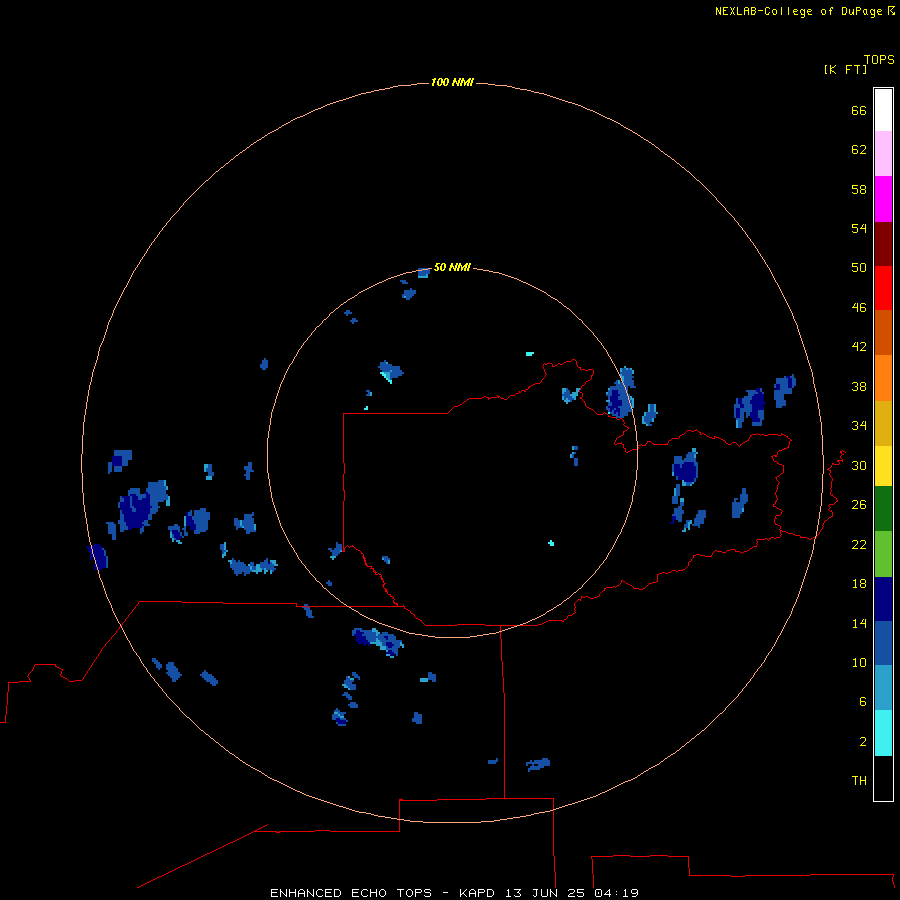Click the cyan swatch above 10 in the legend
This screenshot has height=900, width=900.
[883, 733]
